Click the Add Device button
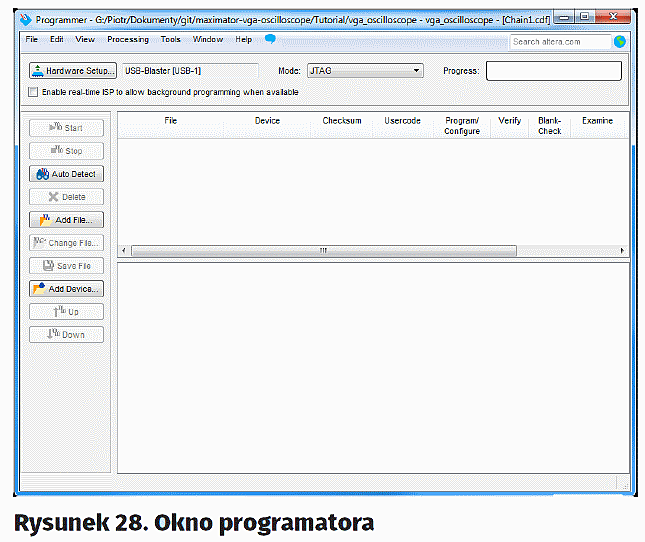The height and width of the screenshot is (542, 645). (x=67, y=289)
